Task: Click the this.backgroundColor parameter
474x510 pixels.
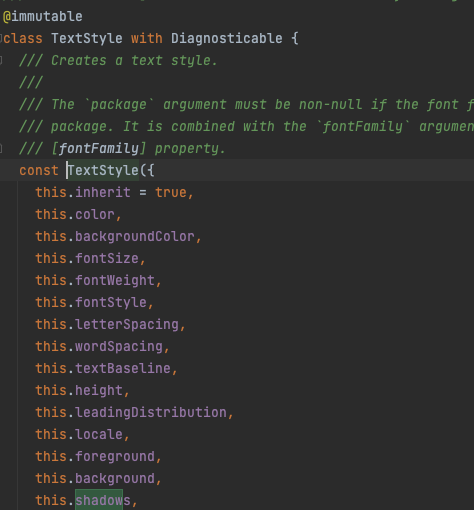Action: (x=118, y=236)
